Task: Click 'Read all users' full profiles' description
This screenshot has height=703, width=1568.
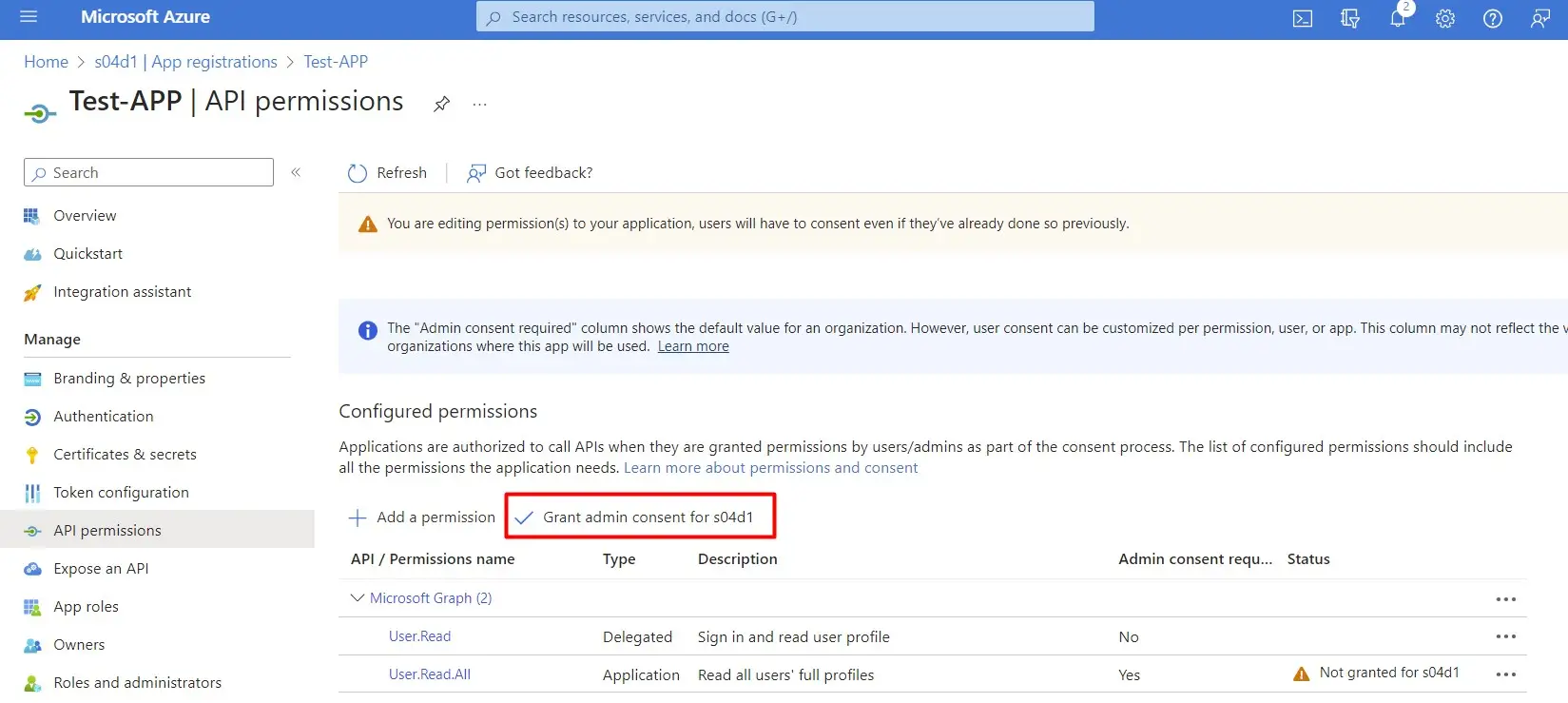Action: pyautogui.click(x=785, y=675)
